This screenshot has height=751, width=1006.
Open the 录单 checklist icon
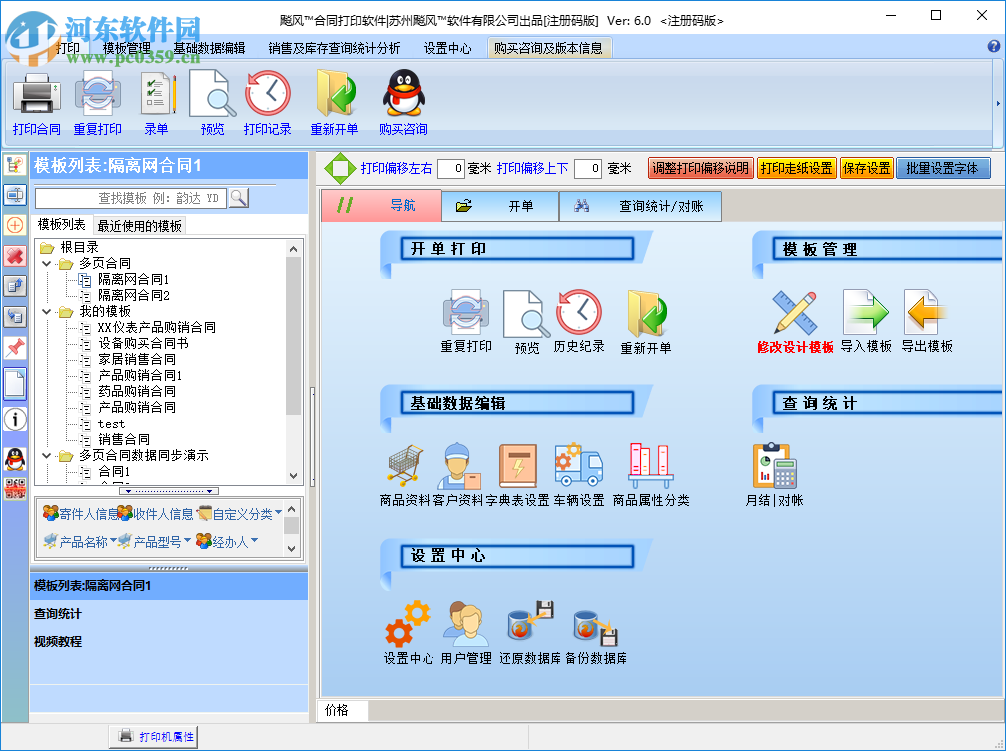pos(157,94)
